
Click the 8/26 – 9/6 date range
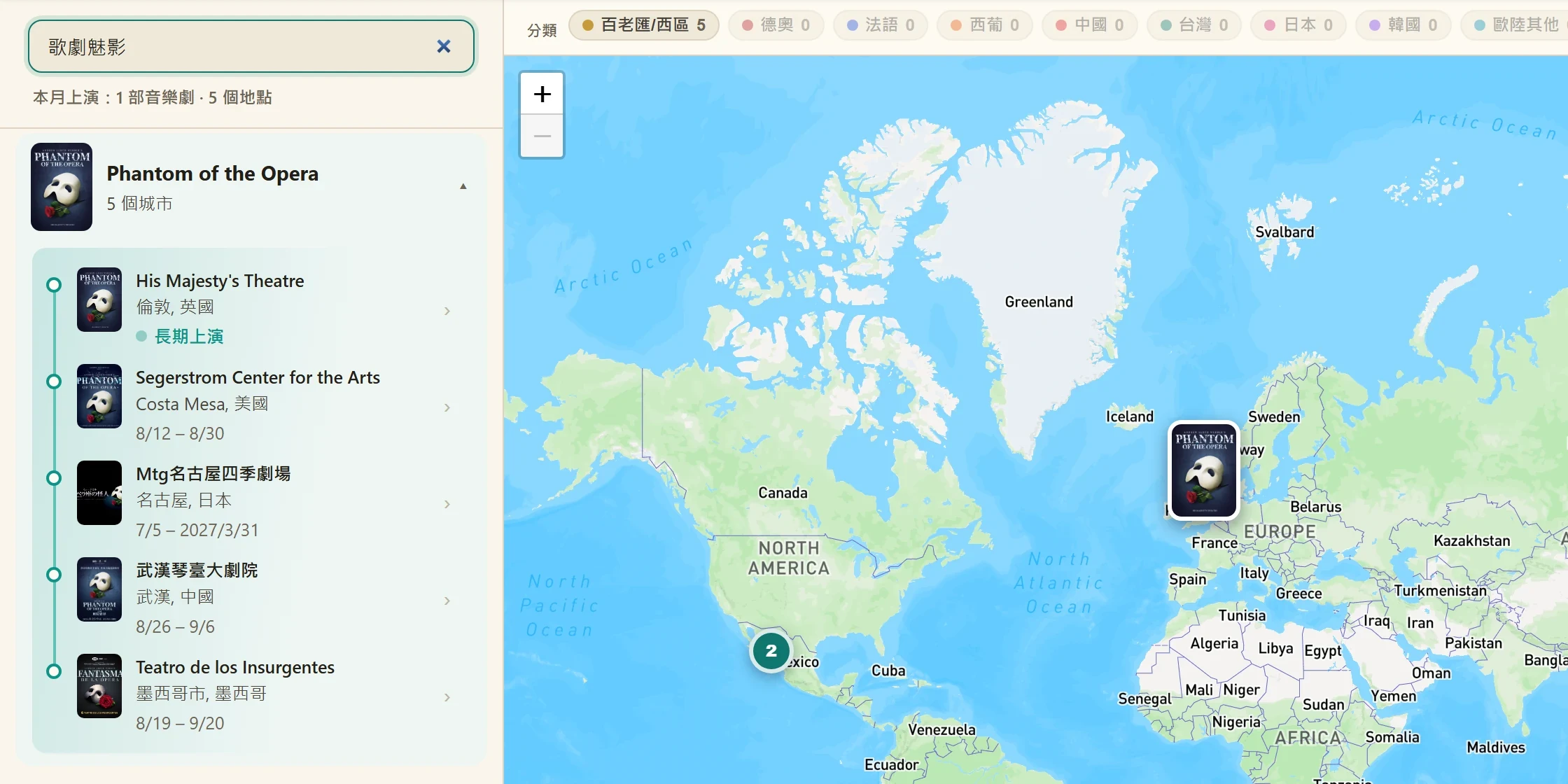pyautogui.click(x=175, y=626)
